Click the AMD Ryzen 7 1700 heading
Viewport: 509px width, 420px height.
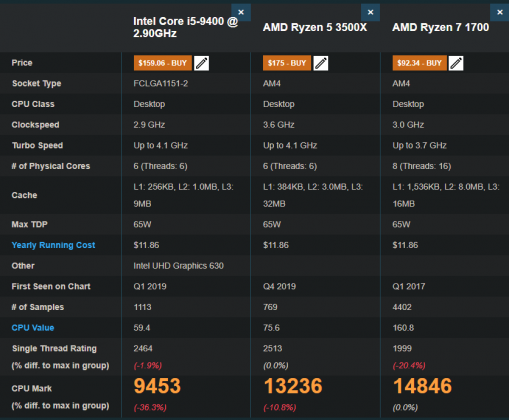point(440,27)
